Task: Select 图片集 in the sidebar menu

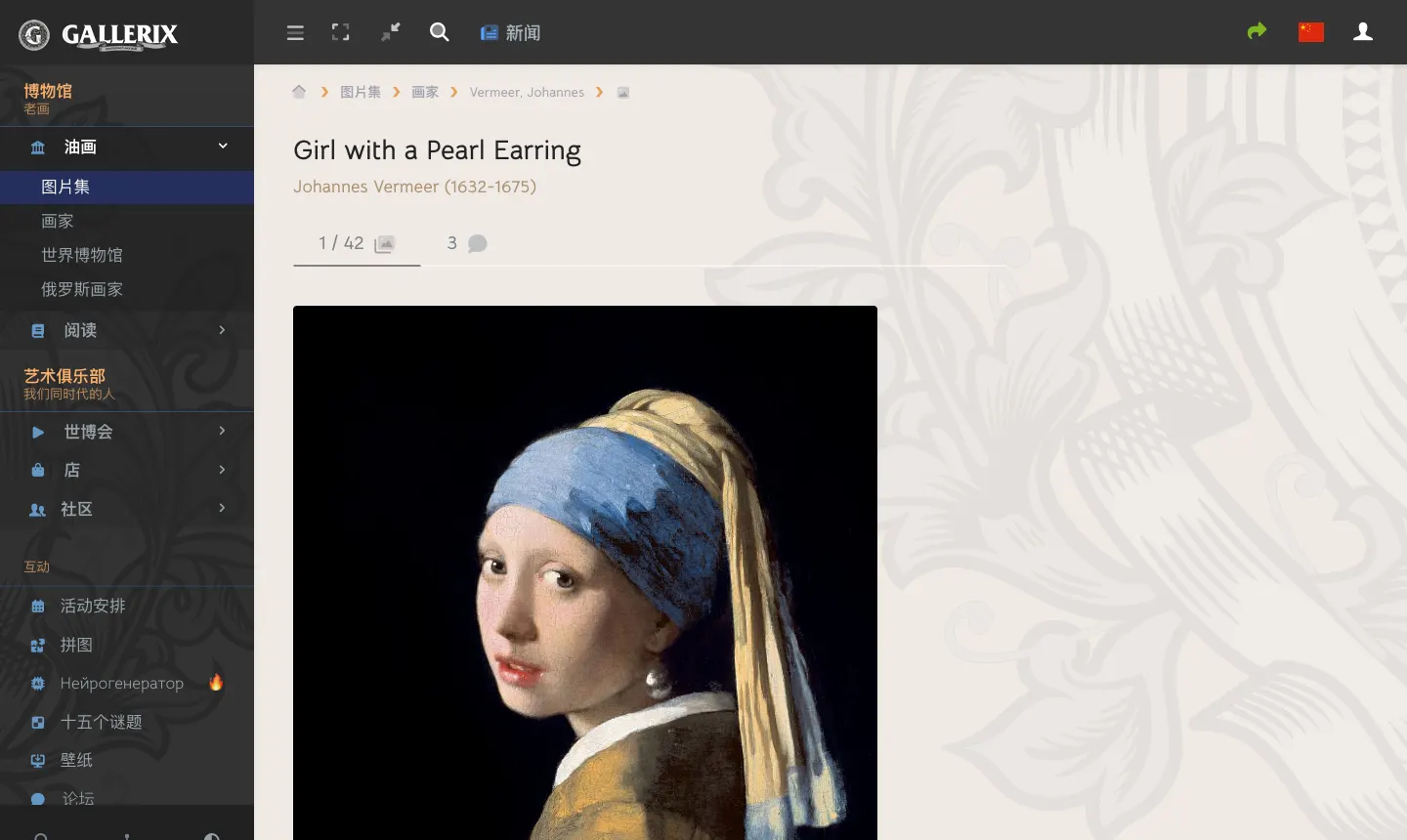Action: pyautogui.click(x=127, y=187)
